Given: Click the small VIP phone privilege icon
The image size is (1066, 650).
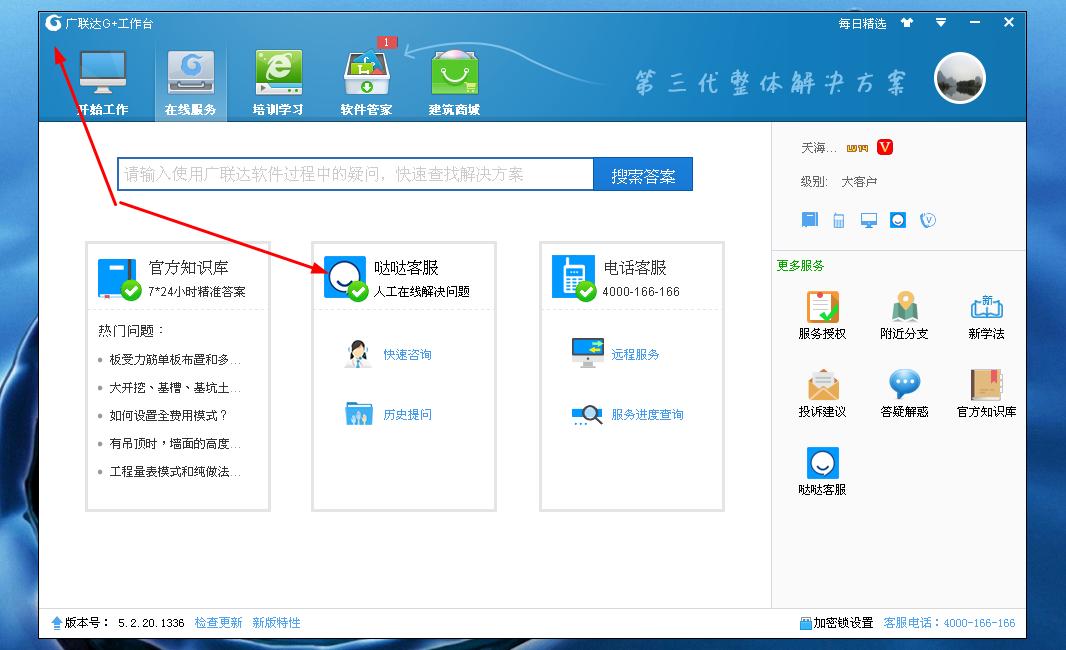Looking at the screenshot, I should point(928,220).
